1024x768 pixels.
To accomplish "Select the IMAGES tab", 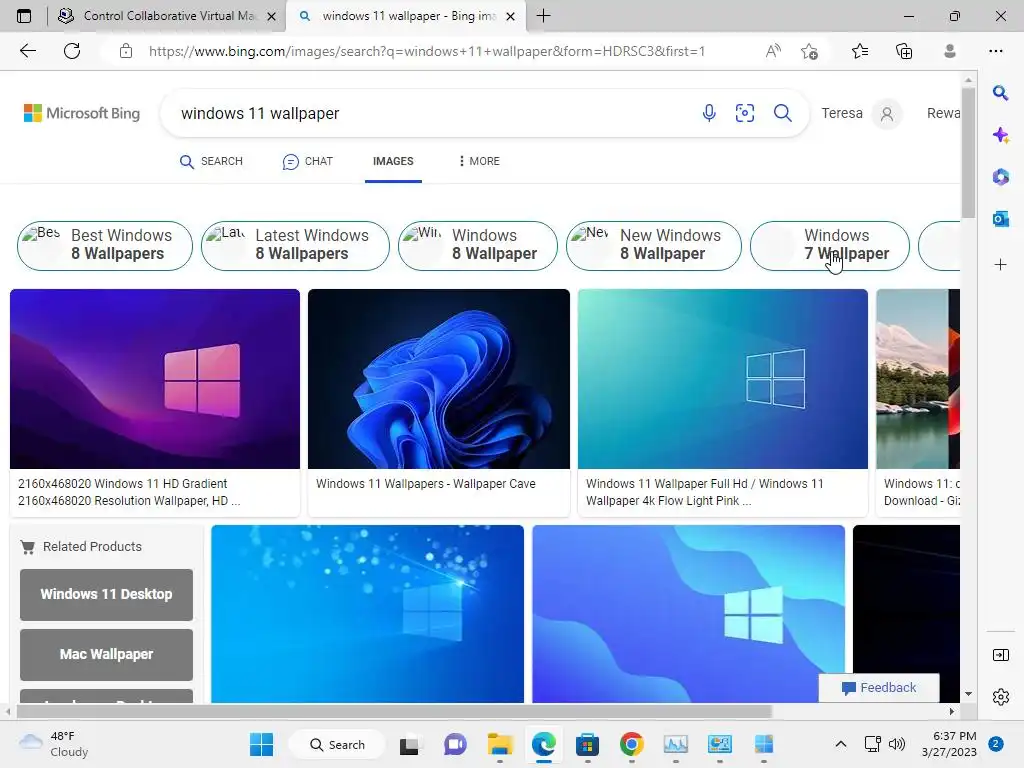I will 393,161.
